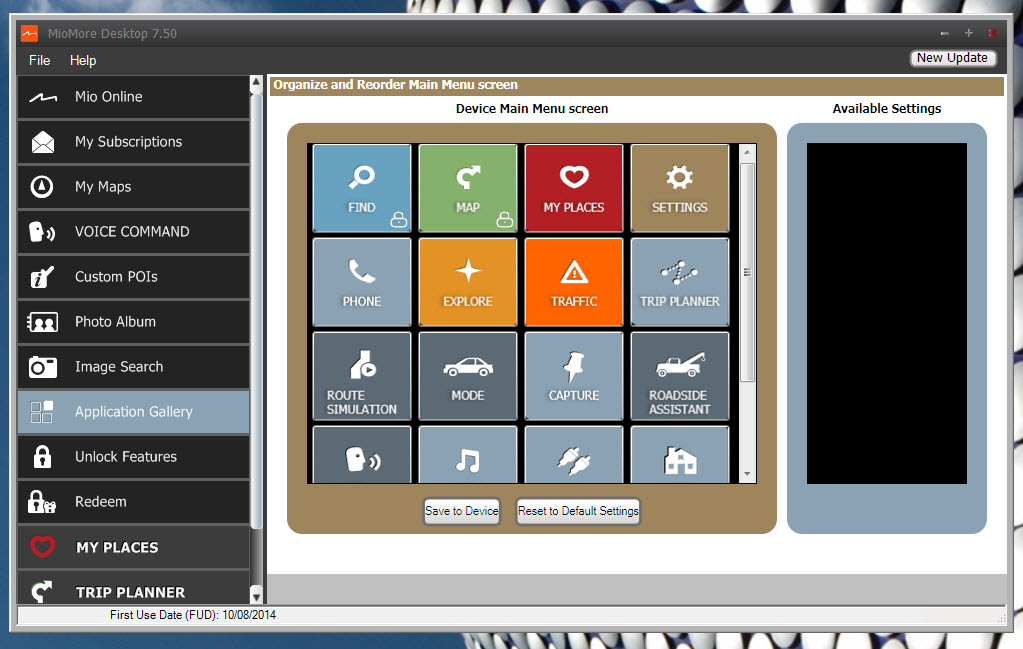The width and height of the screenshot is (1023, 649).
Task: Select the PHONE tile
Action: click(362, 282)
